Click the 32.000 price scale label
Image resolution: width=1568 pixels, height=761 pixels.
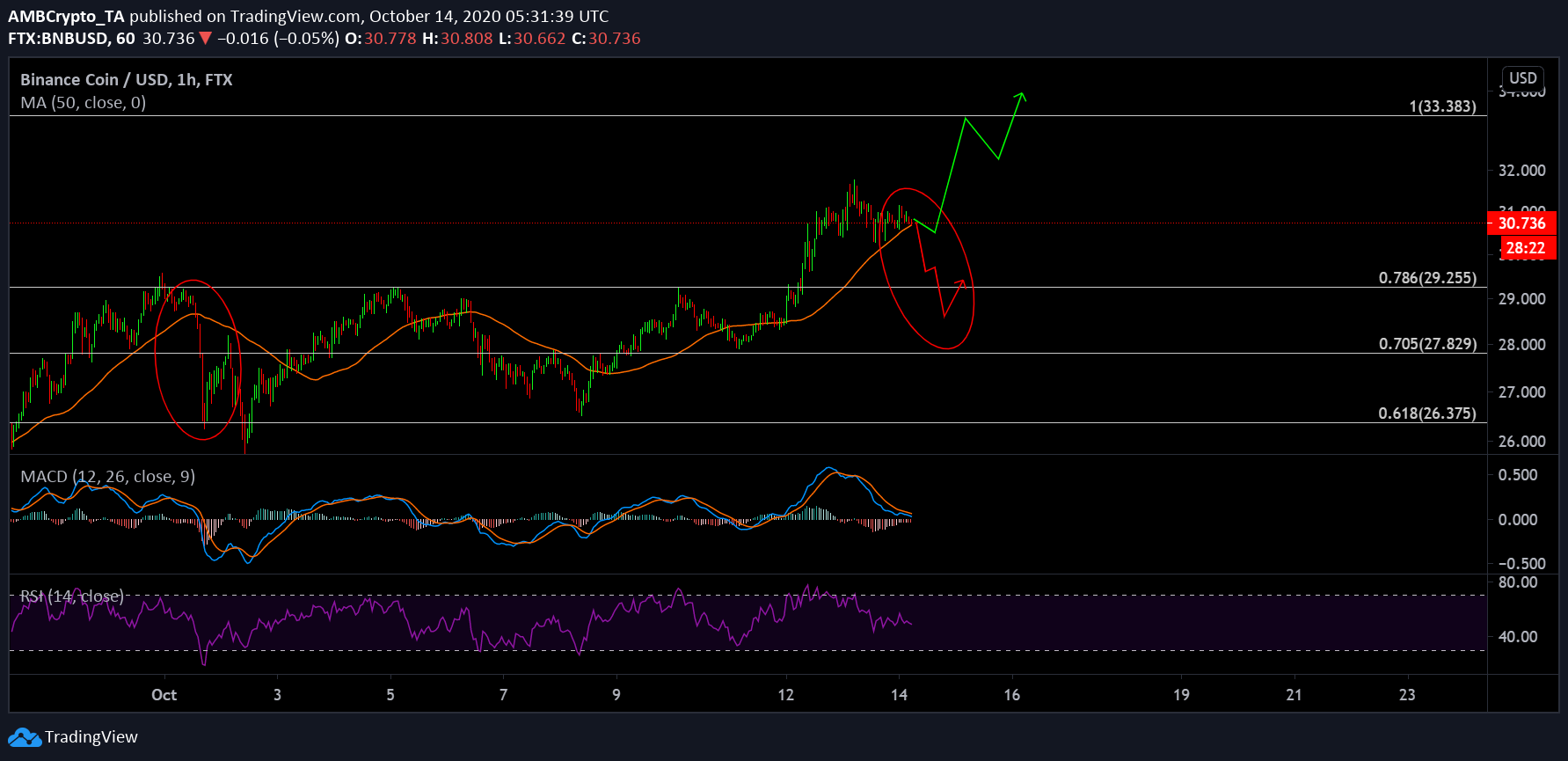(1521, 171)
